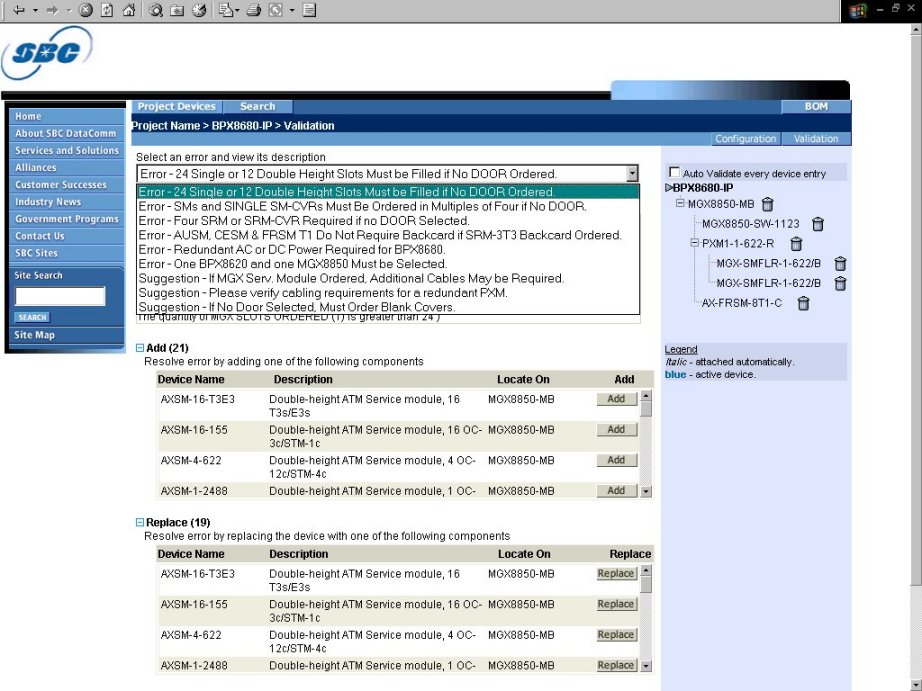Add the AXSM-16-T3E3 device
Screen dimensions: 922x691
point(617,399)
